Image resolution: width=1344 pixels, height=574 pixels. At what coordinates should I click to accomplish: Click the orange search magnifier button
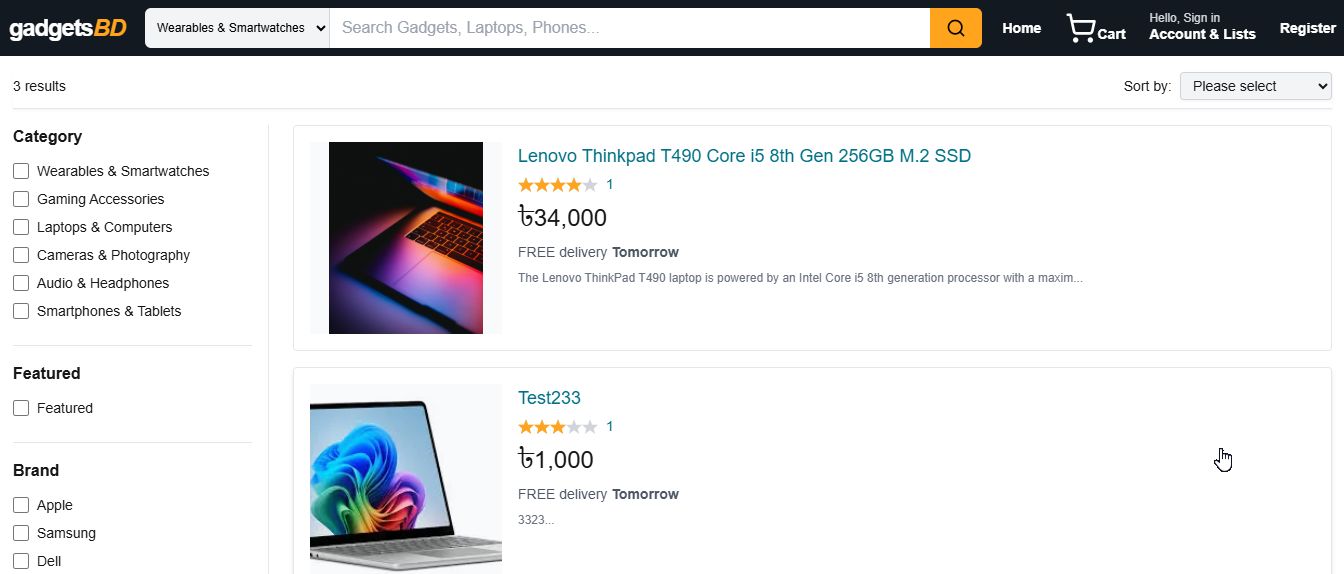click(955, 28)
